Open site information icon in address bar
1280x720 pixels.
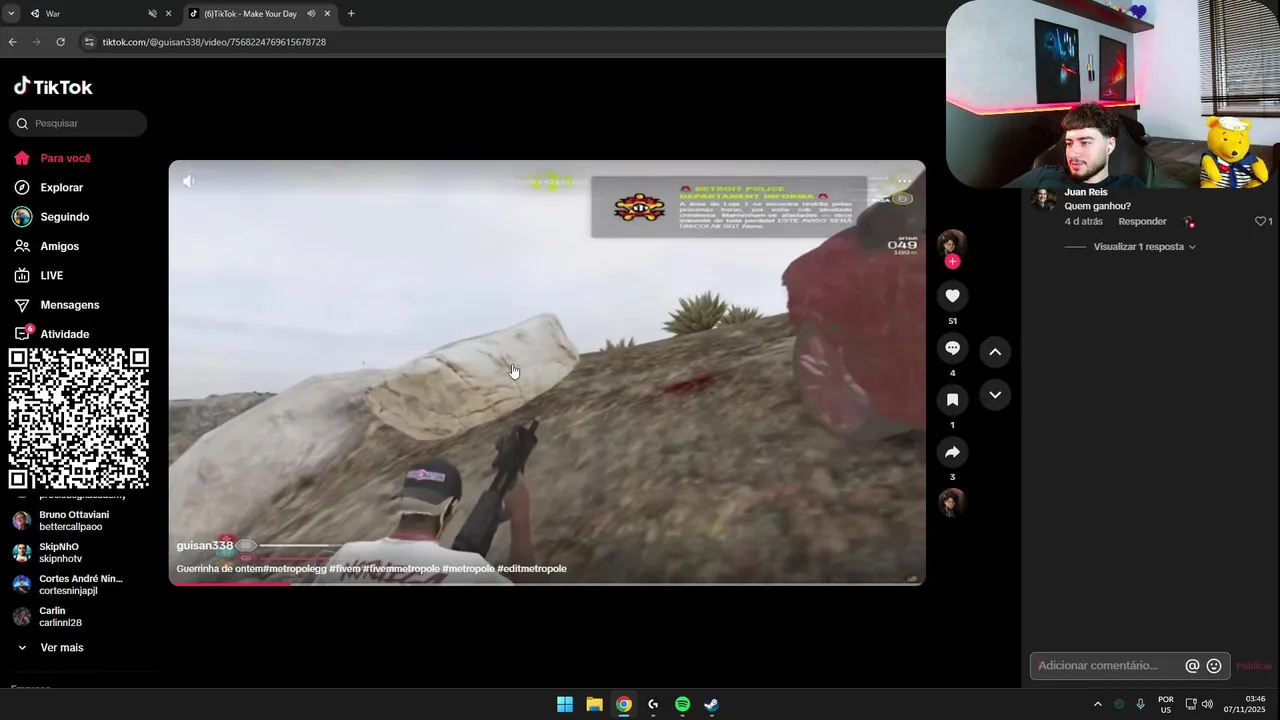[88, 42]
